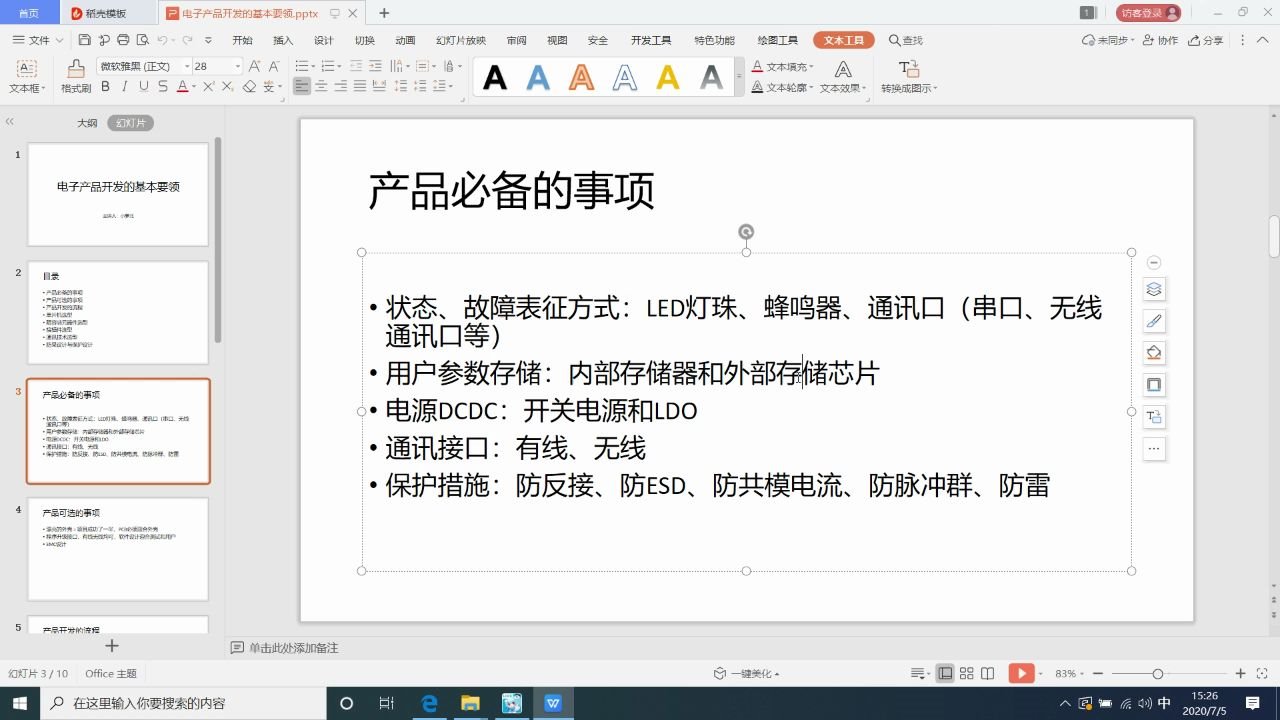Click the zoom slider handle
1280x720 pixels.
click(1158, 674)
